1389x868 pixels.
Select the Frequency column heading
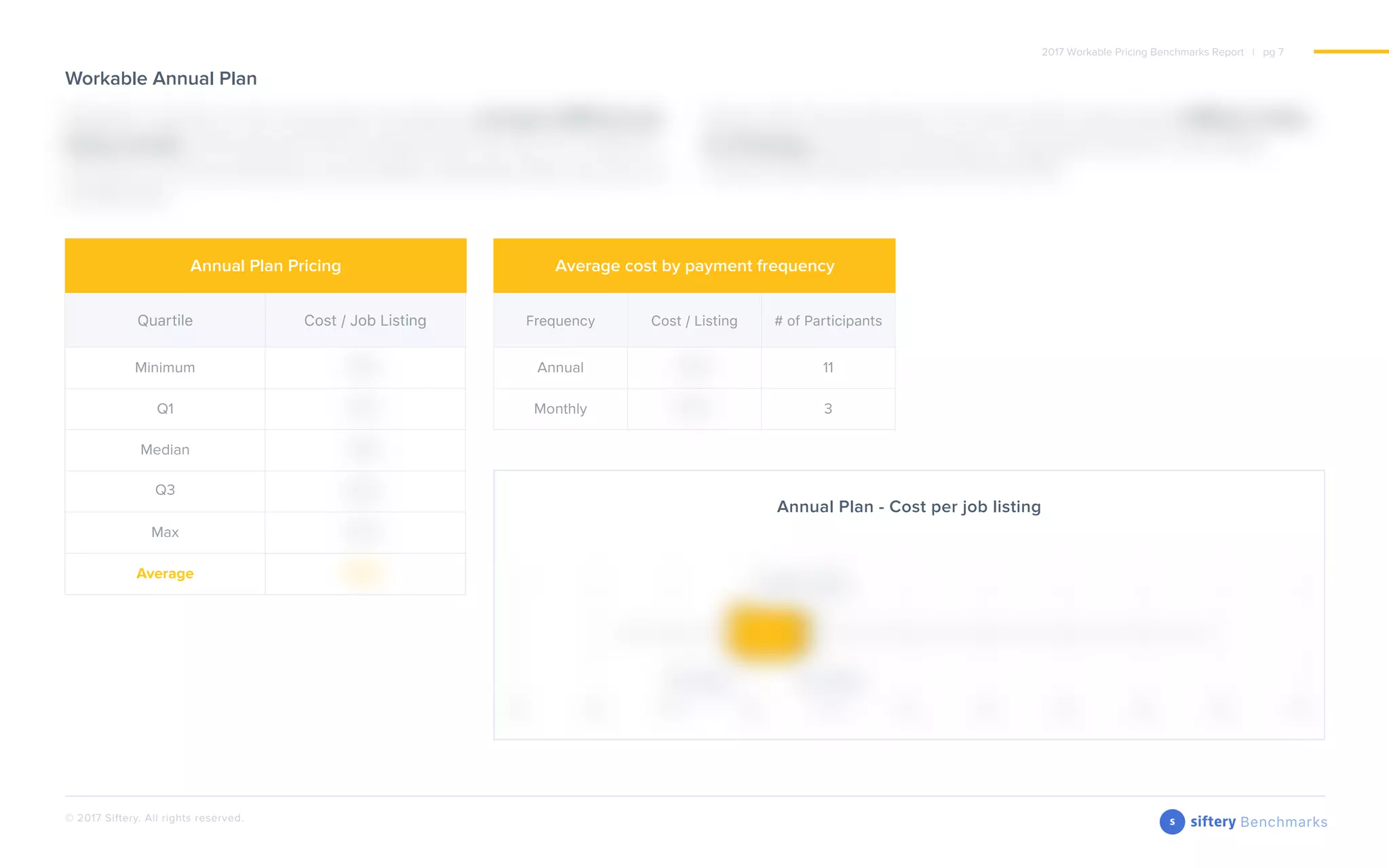coord(560,321)
